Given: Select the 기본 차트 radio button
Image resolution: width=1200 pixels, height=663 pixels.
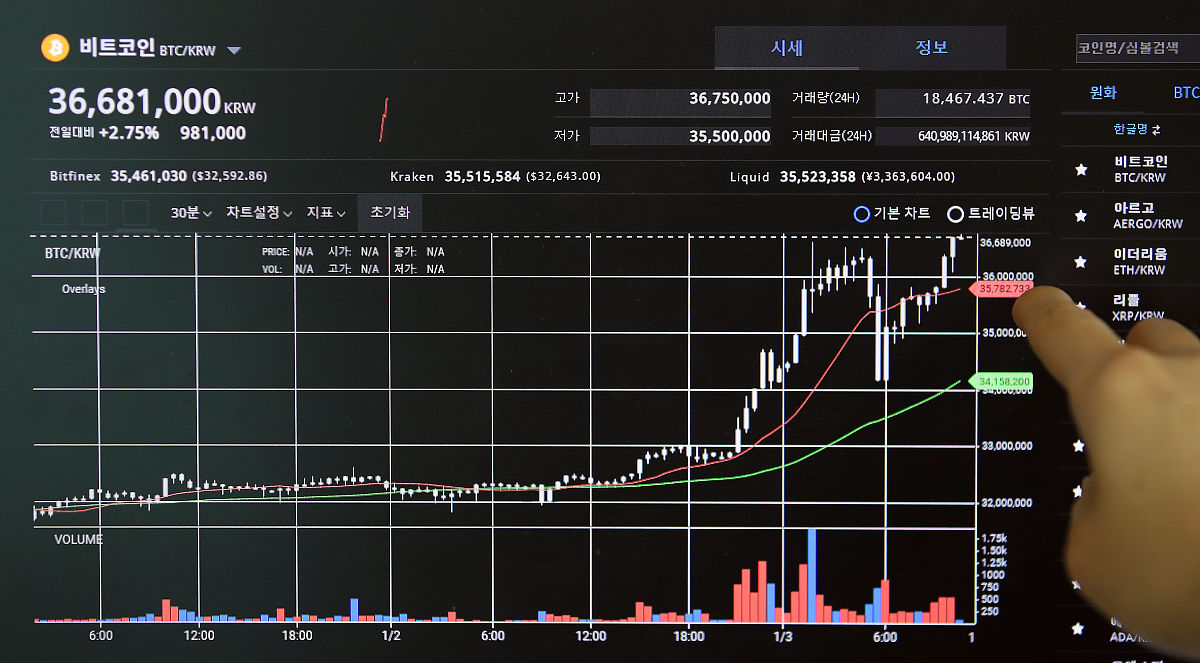Looking at the screenshot, I should click(x=861, y=214).
